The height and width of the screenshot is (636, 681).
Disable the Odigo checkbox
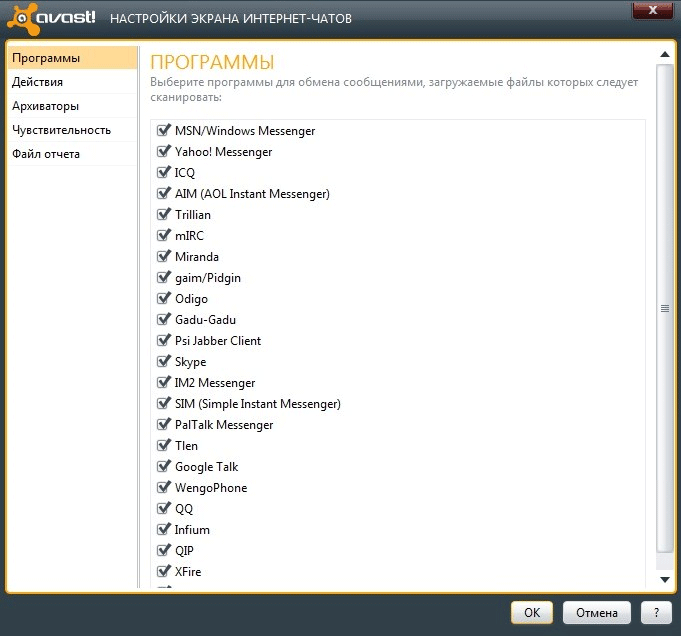(163, 298)
